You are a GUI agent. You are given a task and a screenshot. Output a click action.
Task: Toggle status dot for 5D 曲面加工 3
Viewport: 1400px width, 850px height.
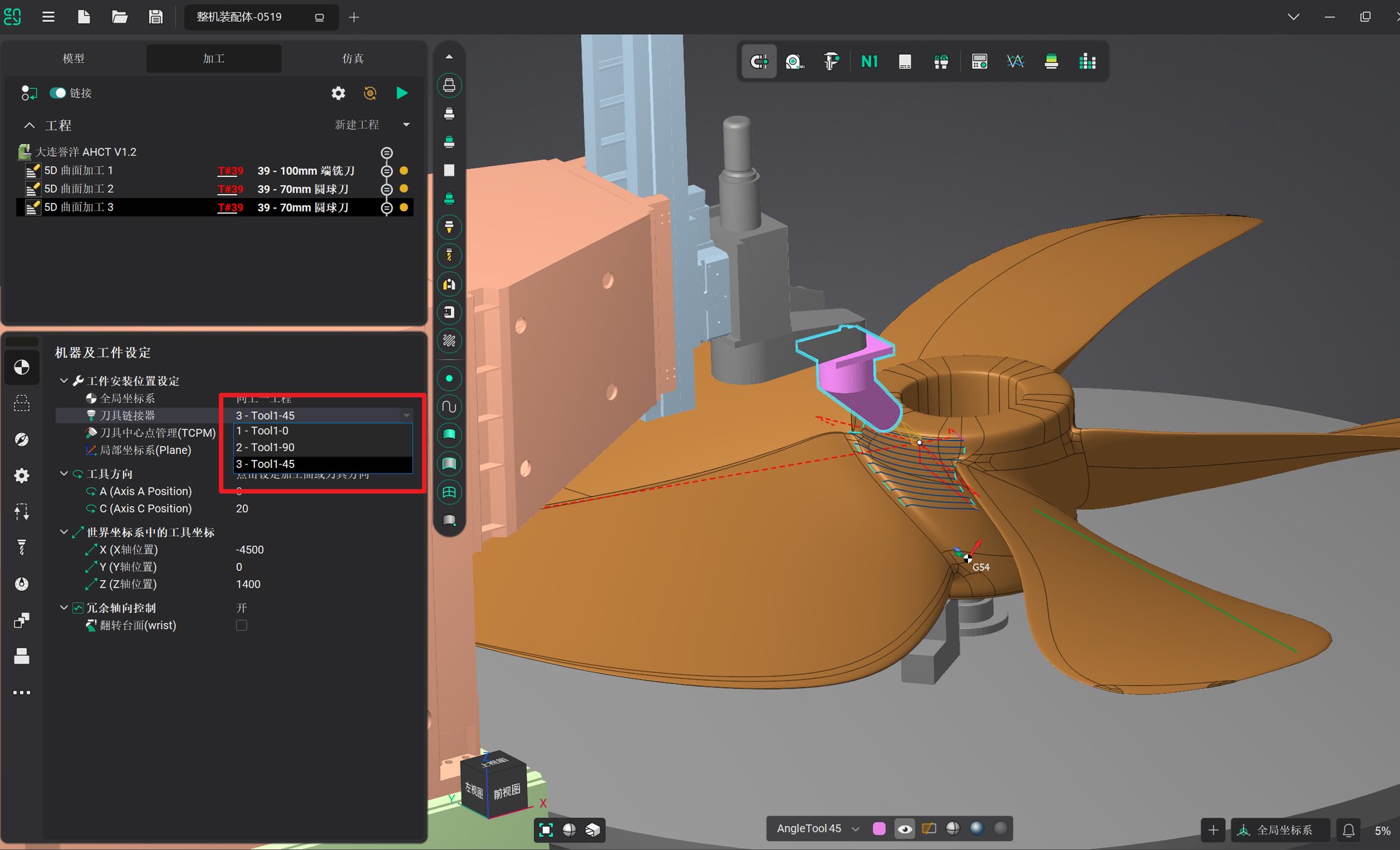404,207
